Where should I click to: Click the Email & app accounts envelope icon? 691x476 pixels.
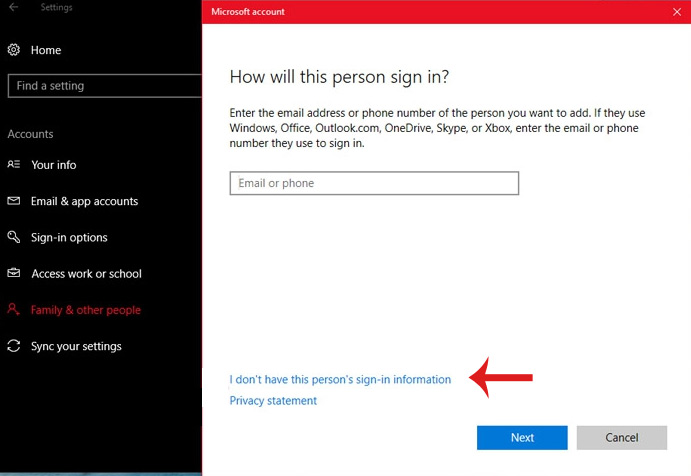14,201
